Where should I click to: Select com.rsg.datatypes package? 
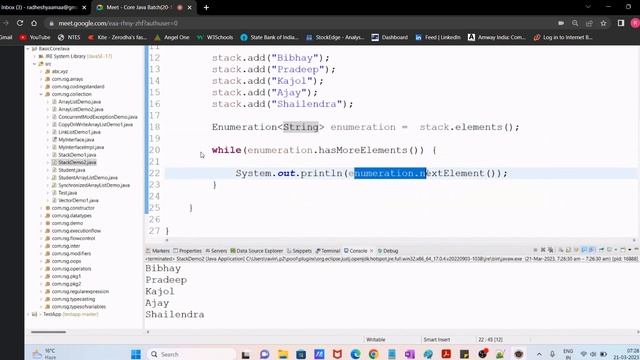tap(71, 216)
